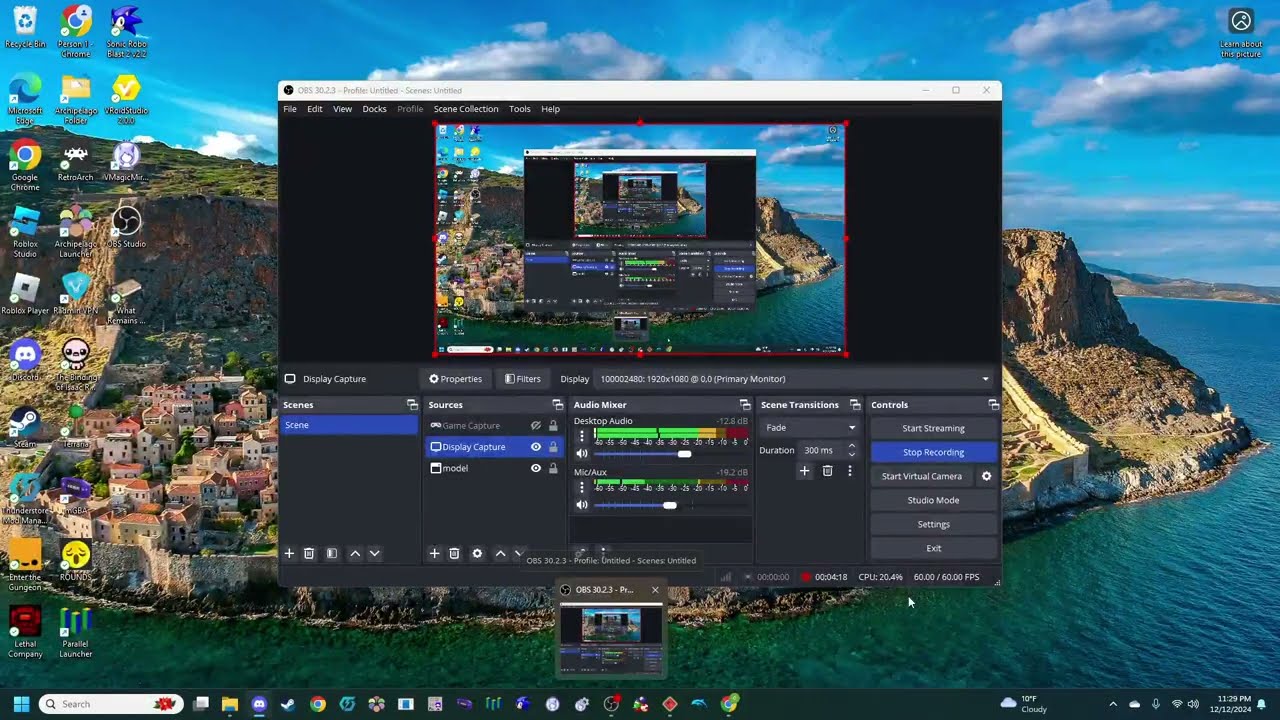Screen dimensions: 1280x720
Task: Open Lethal Company desktop icon
Action: click(x=25, y=631)
